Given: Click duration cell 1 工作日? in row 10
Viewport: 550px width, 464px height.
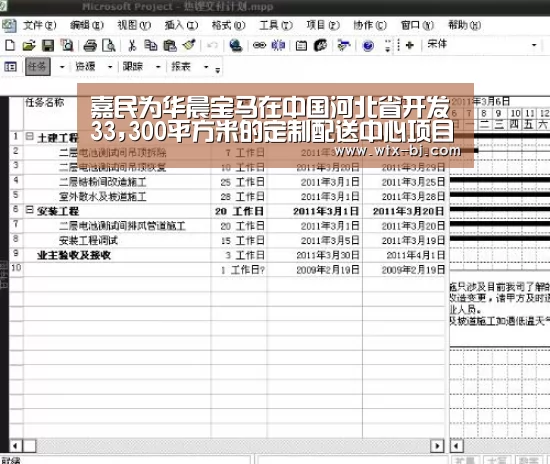Looking at the screenshot, I should pos(243,270).
